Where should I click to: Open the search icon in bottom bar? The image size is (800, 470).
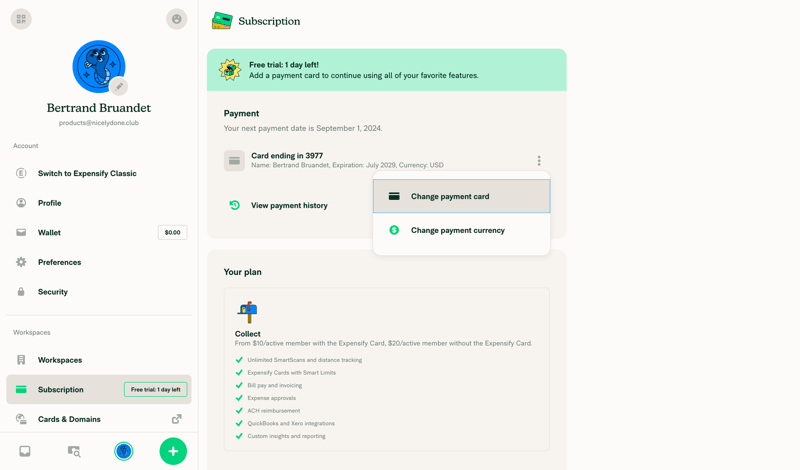(74, 452)
